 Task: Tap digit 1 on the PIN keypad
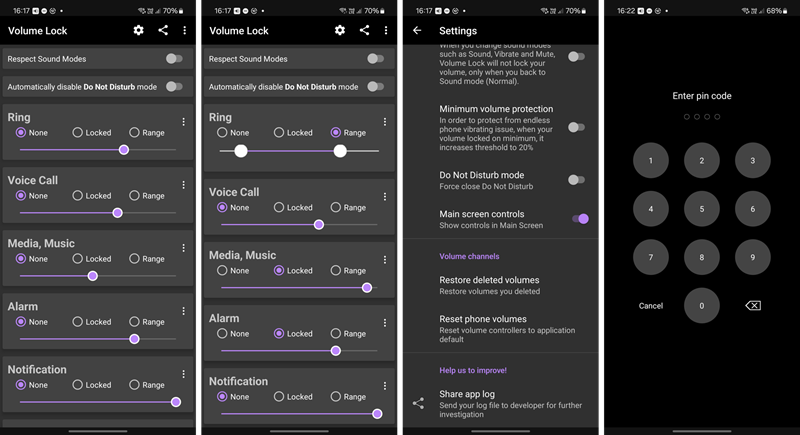pos(651,160)
